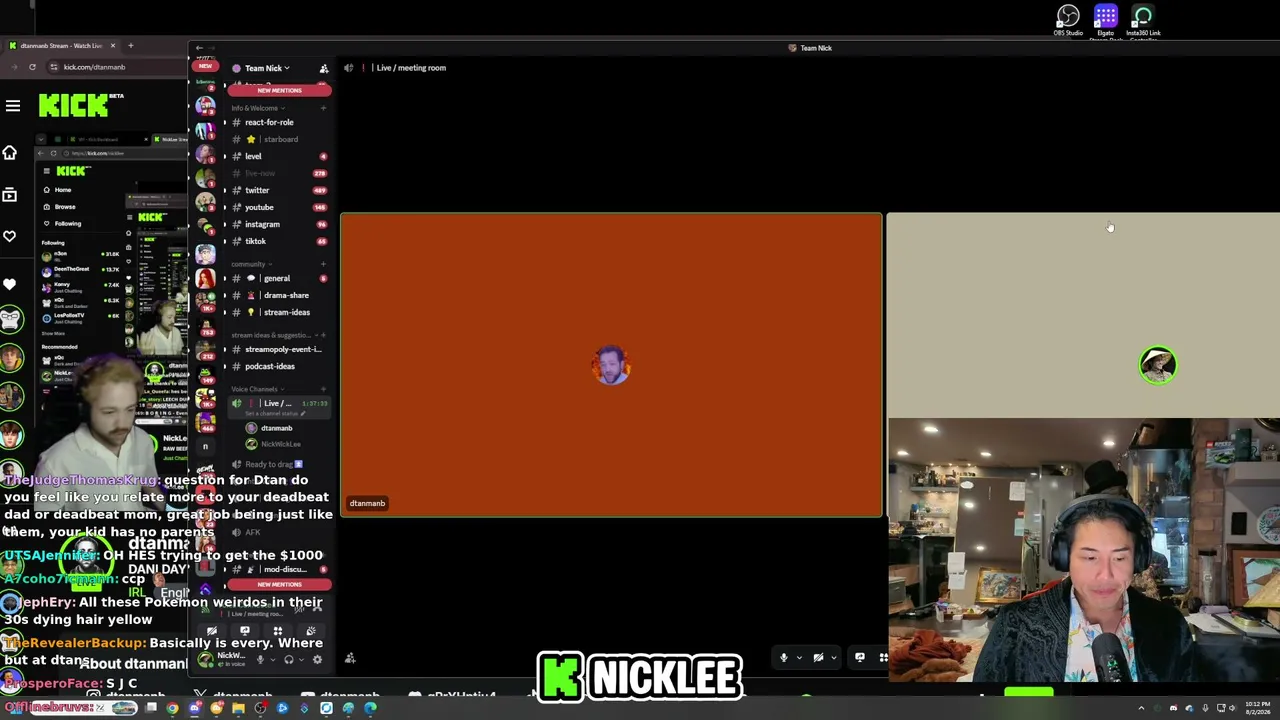Open the Kick hamburger menu
The image size is (1280, 720).
tap(13, 105)
